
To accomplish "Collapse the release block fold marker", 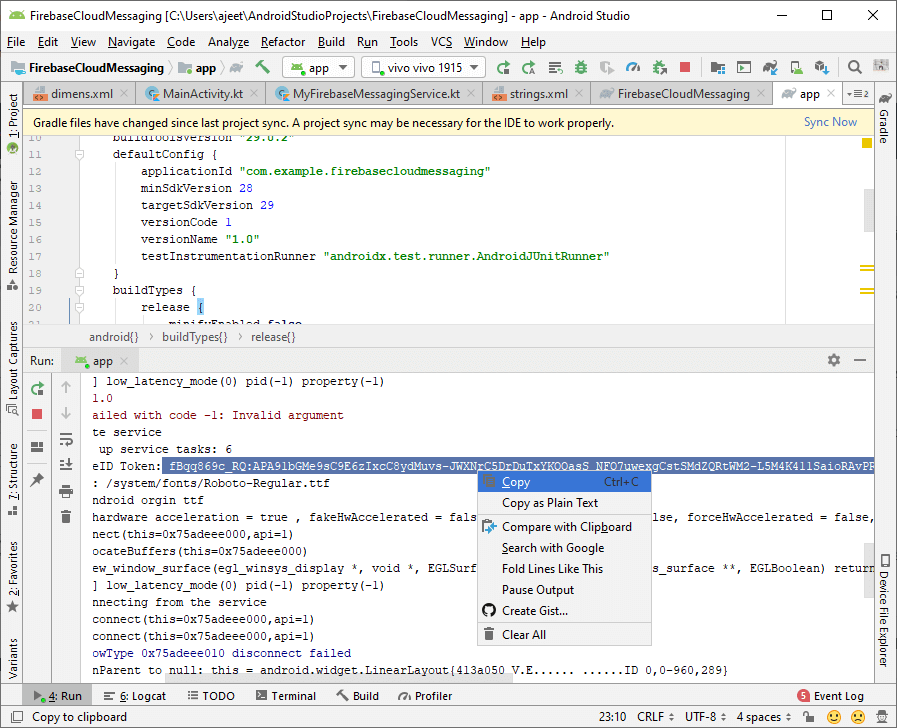I will (80, 308).
